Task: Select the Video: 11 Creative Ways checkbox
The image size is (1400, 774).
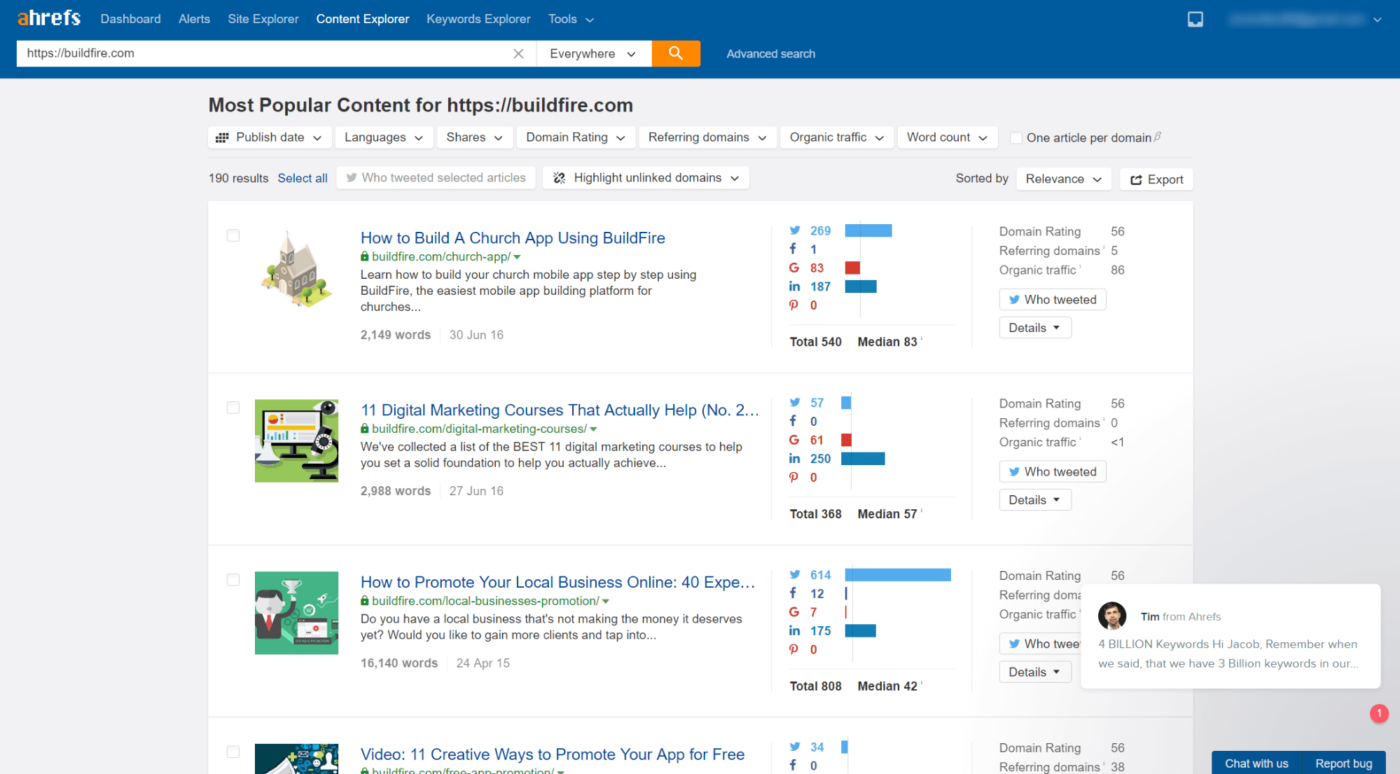Action: pyautogui.click(x=233, y=752)
